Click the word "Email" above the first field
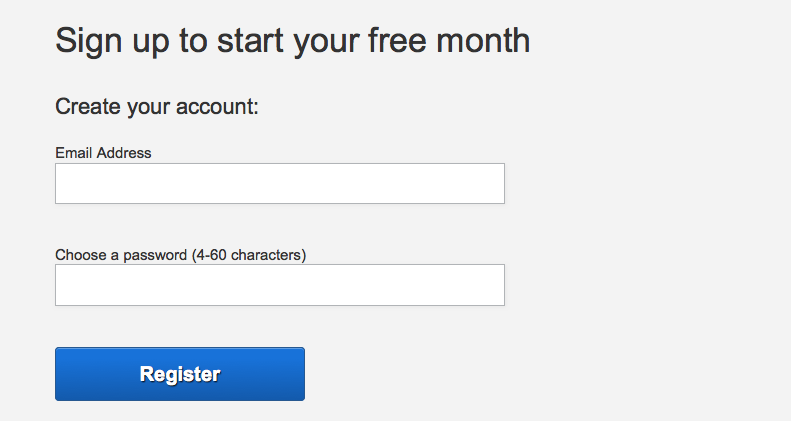791x421 pixels. (x=74, y=153)
